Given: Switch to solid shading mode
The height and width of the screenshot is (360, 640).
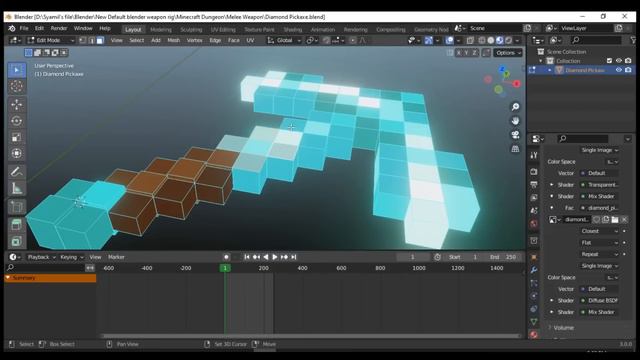Looking at the screenshot, I should pos(491,40).
